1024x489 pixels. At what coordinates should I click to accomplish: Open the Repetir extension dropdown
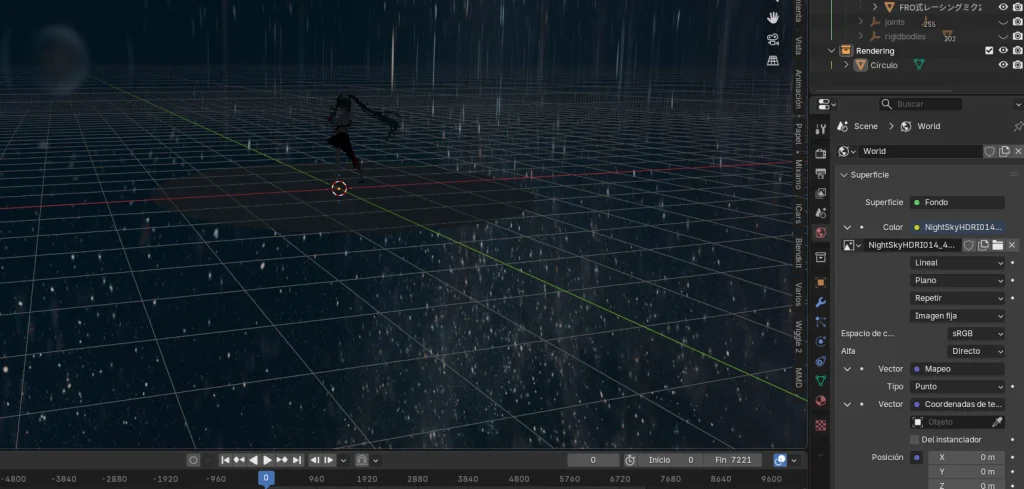click(x=957, y=298)
